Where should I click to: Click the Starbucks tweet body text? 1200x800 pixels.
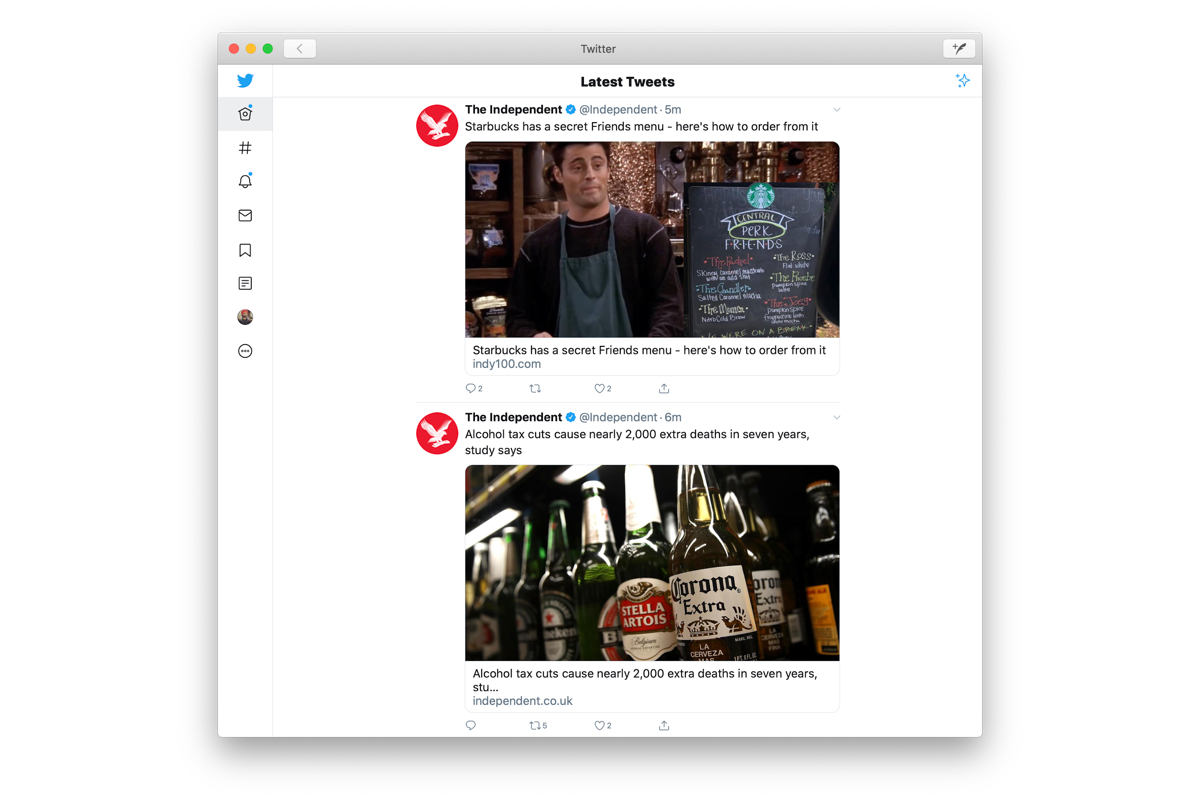click(641, 127)
